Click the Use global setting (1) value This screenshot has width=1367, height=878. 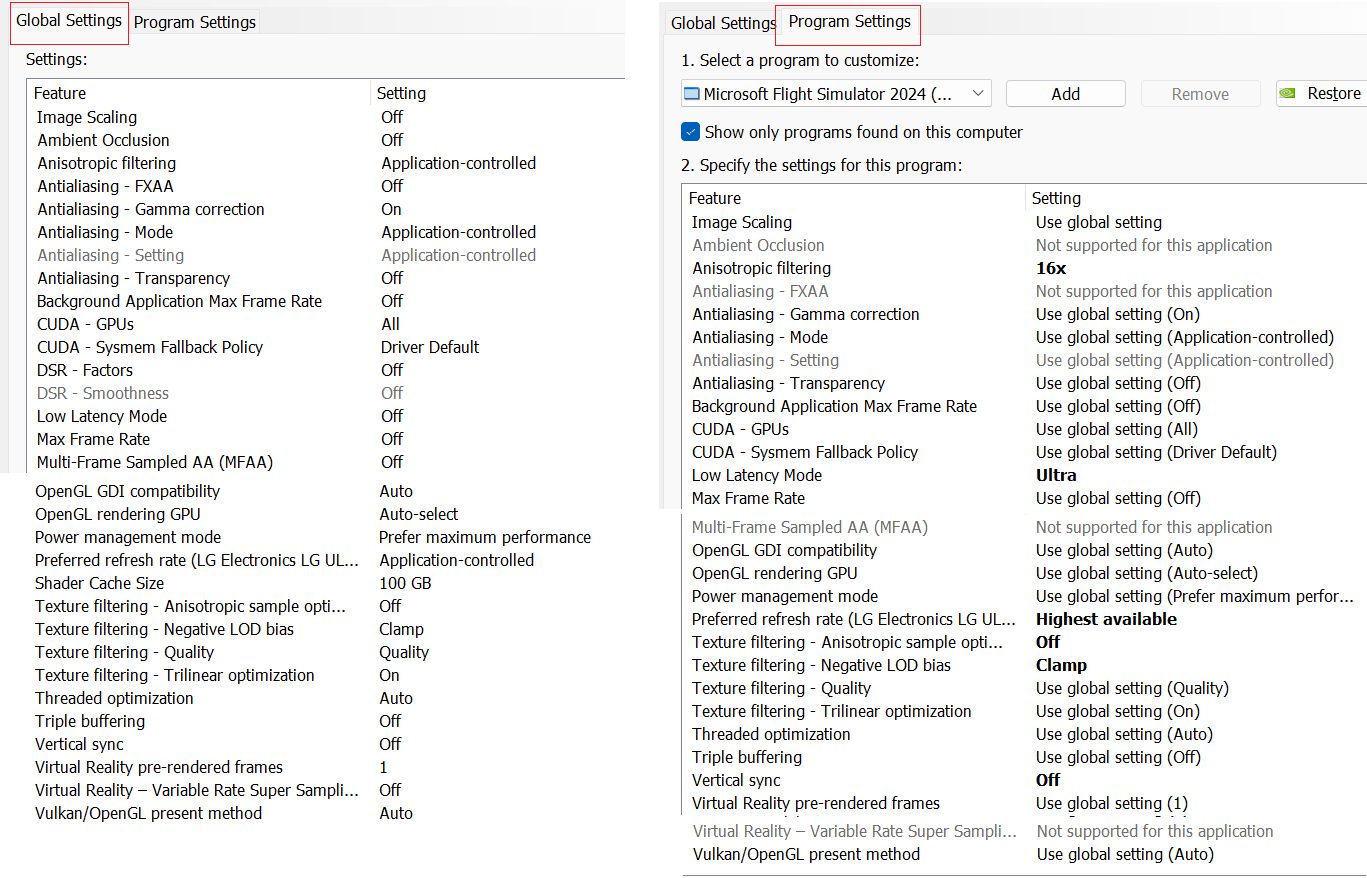tap(1112, 803)
